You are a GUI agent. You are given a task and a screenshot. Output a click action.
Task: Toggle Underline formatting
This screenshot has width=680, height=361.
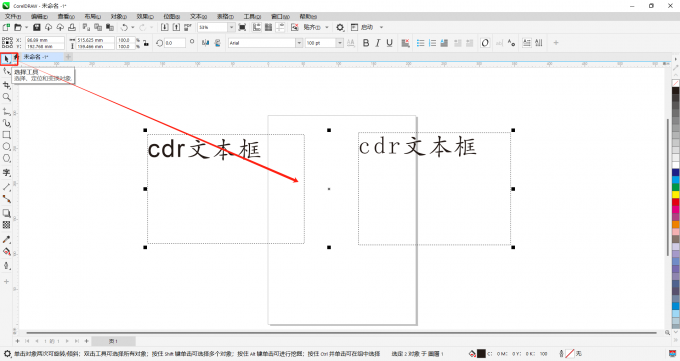tap(389, 43)
